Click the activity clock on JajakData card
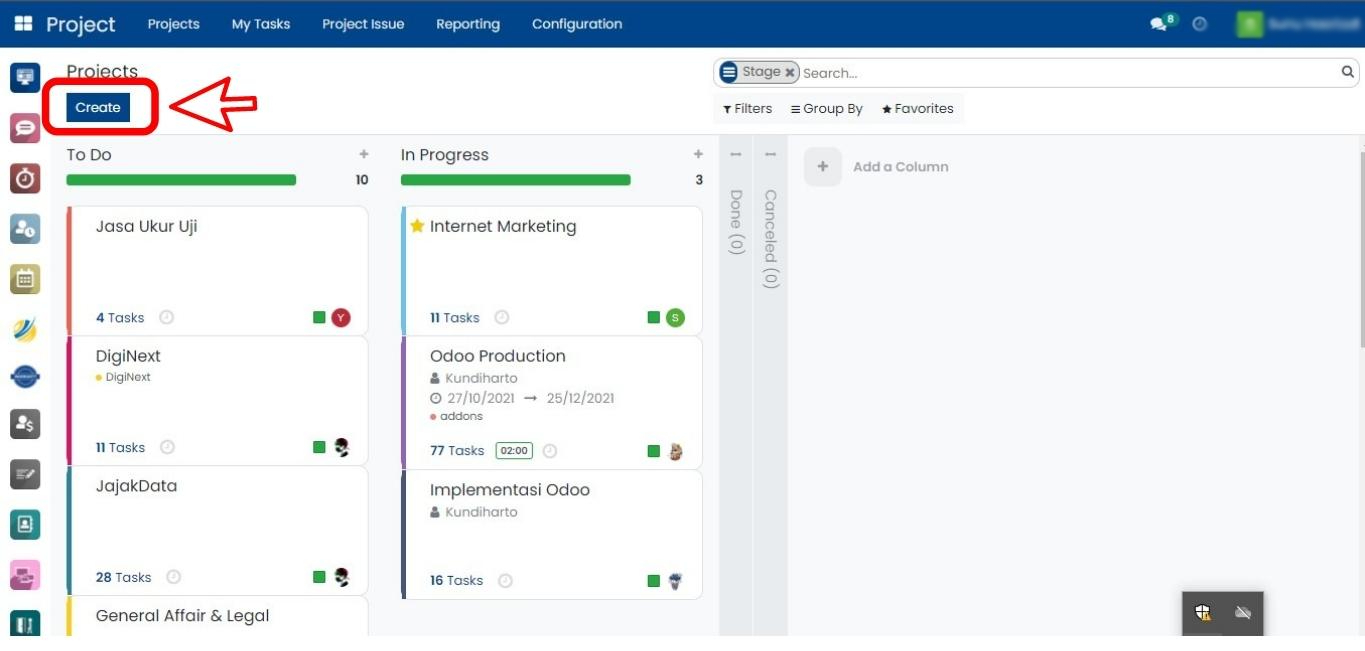Viewport: 1365px width, 651px height. [173, 577]
